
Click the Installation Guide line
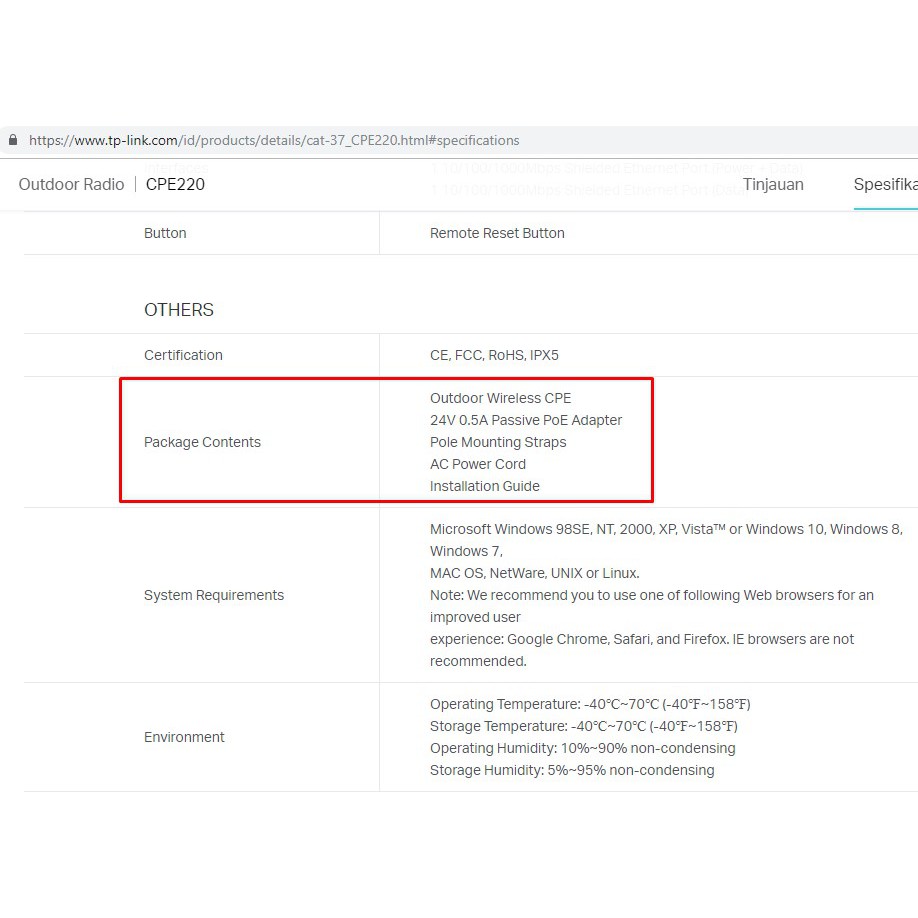click(484, 486)
